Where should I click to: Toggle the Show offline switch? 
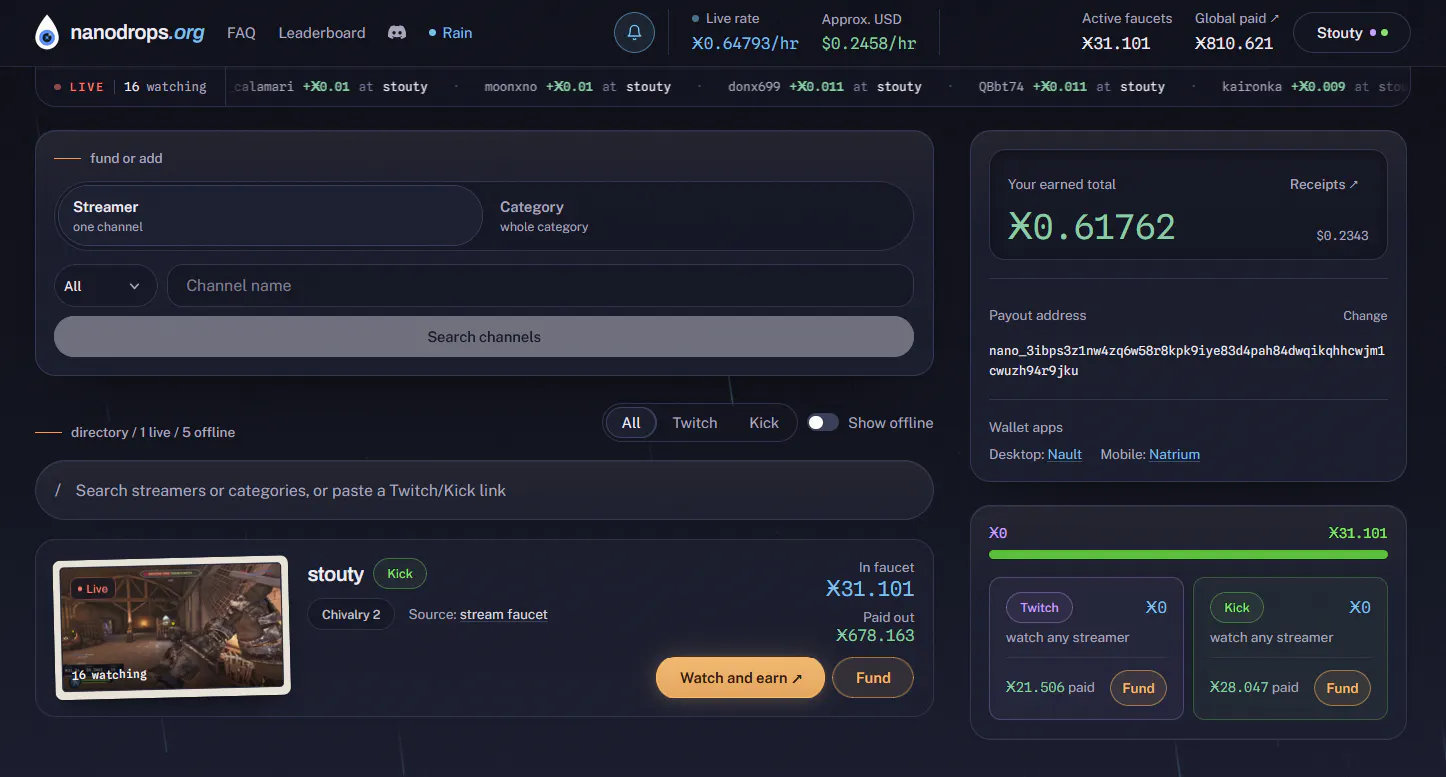pyautogui.click(x=823, y=423)
